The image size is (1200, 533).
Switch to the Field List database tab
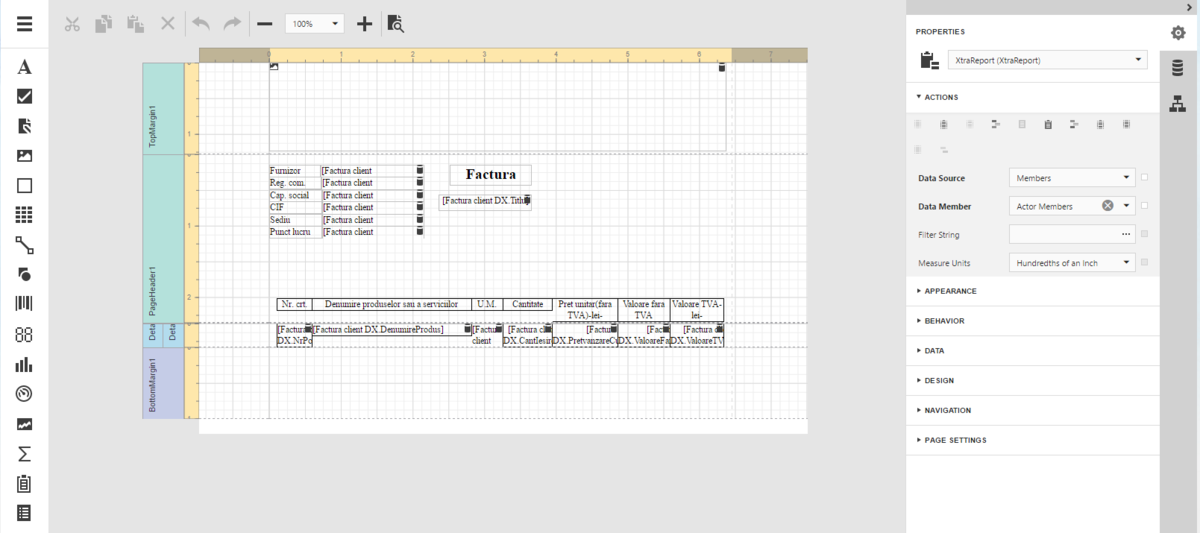pos(1178,68)
